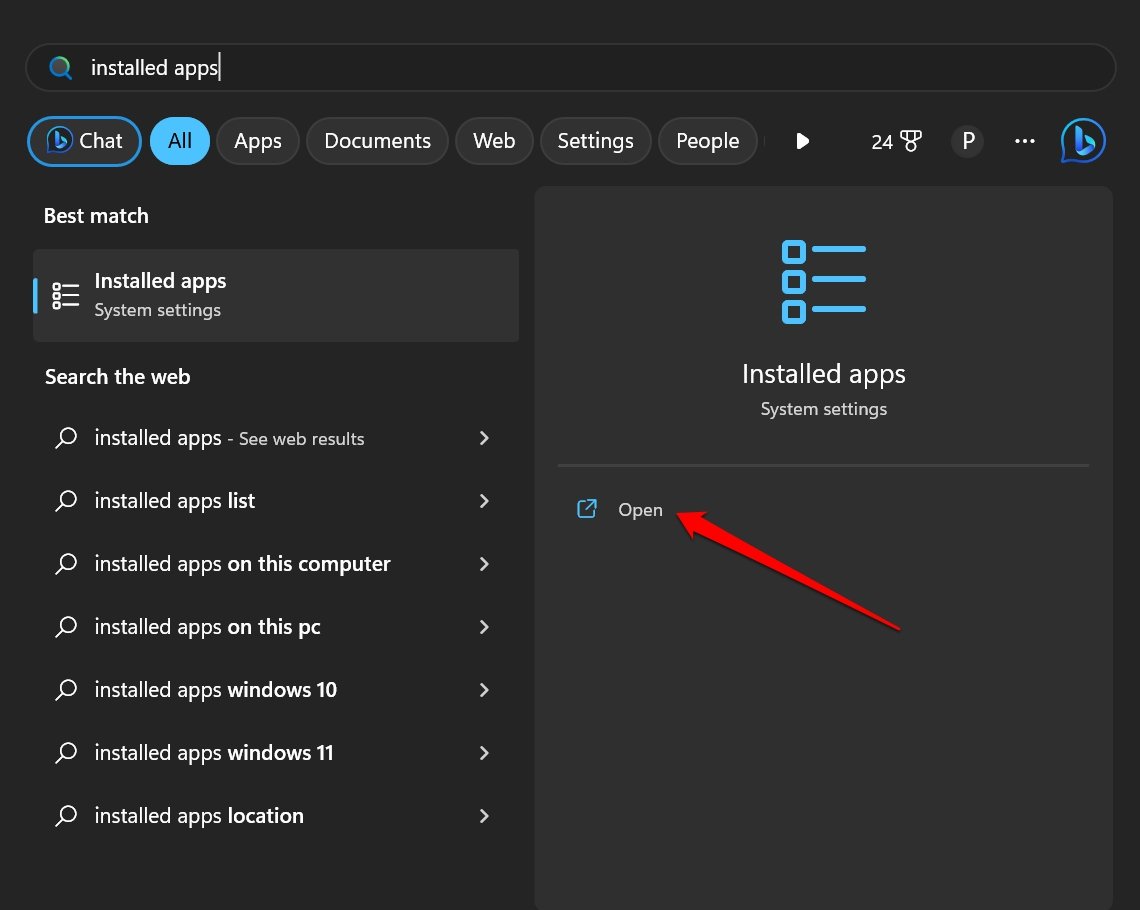Expand the 'installed apps list' suggestion arrow
The width and height of the screenshot is (1140, 910).
pyautogui.click(x=484, y=501)
